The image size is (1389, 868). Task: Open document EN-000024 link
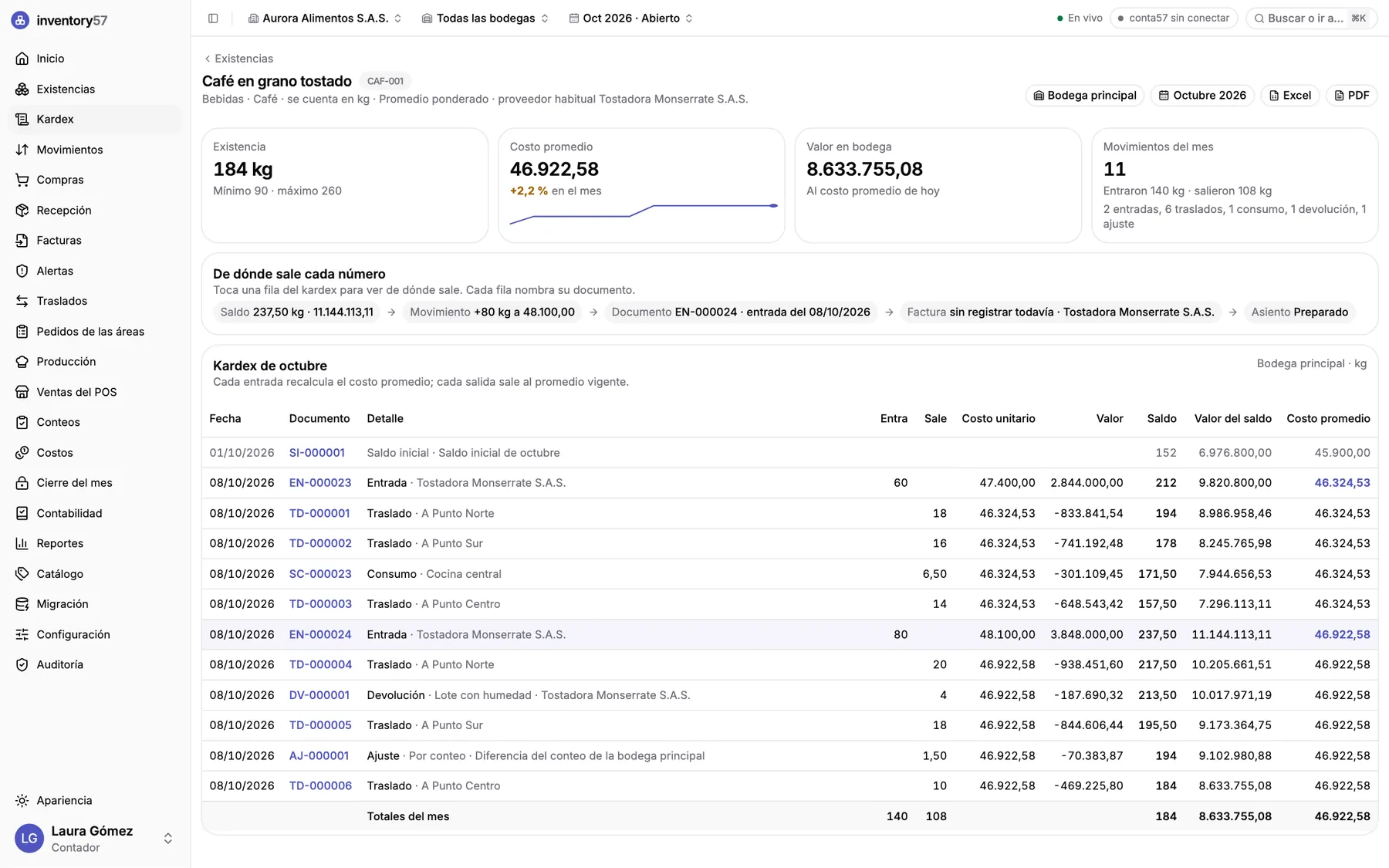320,634
